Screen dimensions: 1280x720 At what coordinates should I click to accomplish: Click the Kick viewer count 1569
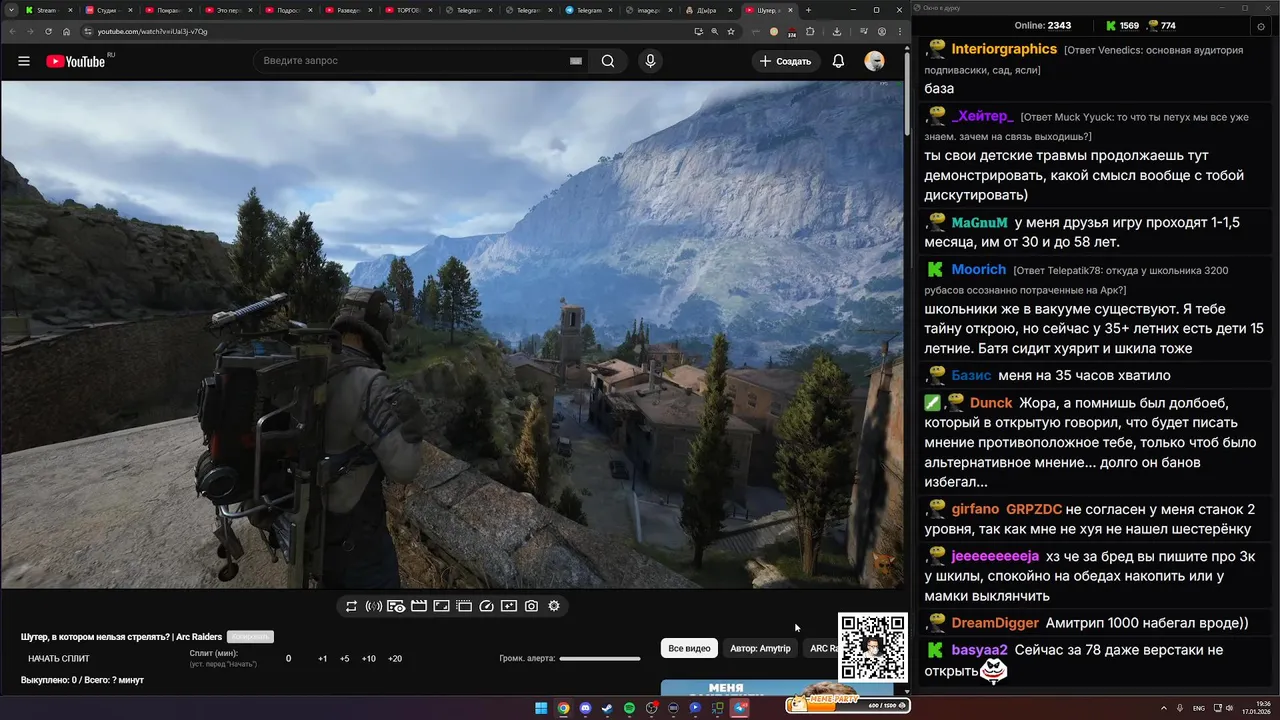click(1122, 26)
